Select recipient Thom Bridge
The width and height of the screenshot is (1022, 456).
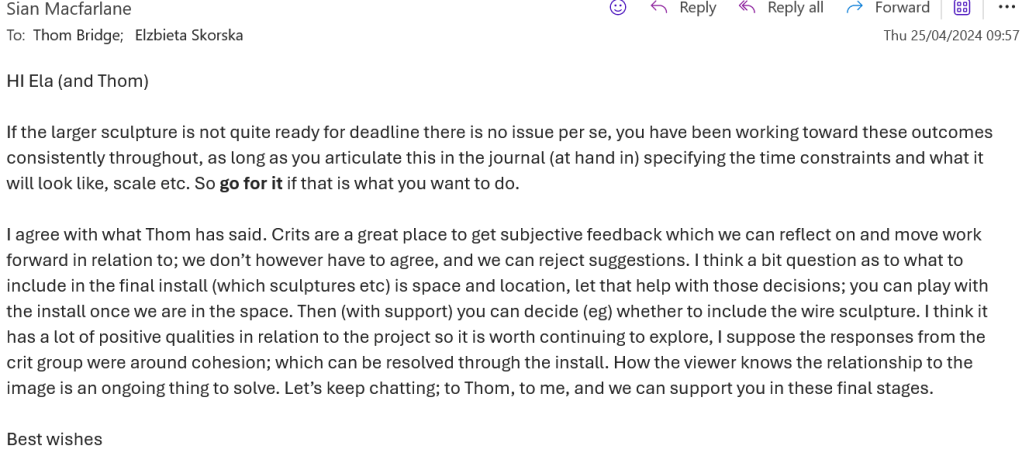click(x=77, y=35)
